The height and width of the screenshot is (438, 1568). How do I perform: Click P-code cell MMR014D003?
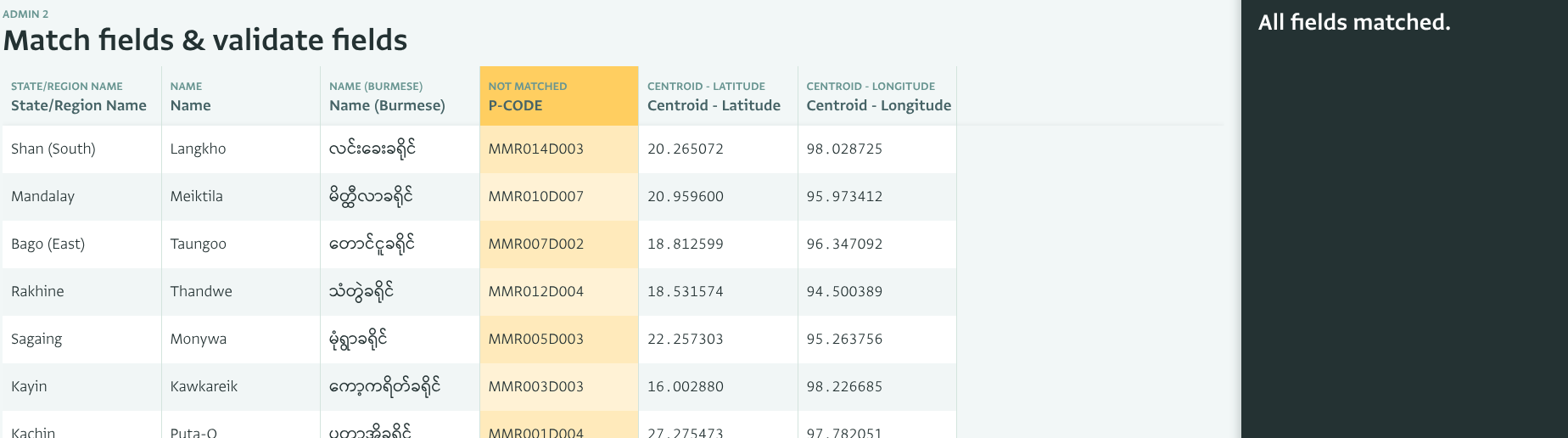536,149
